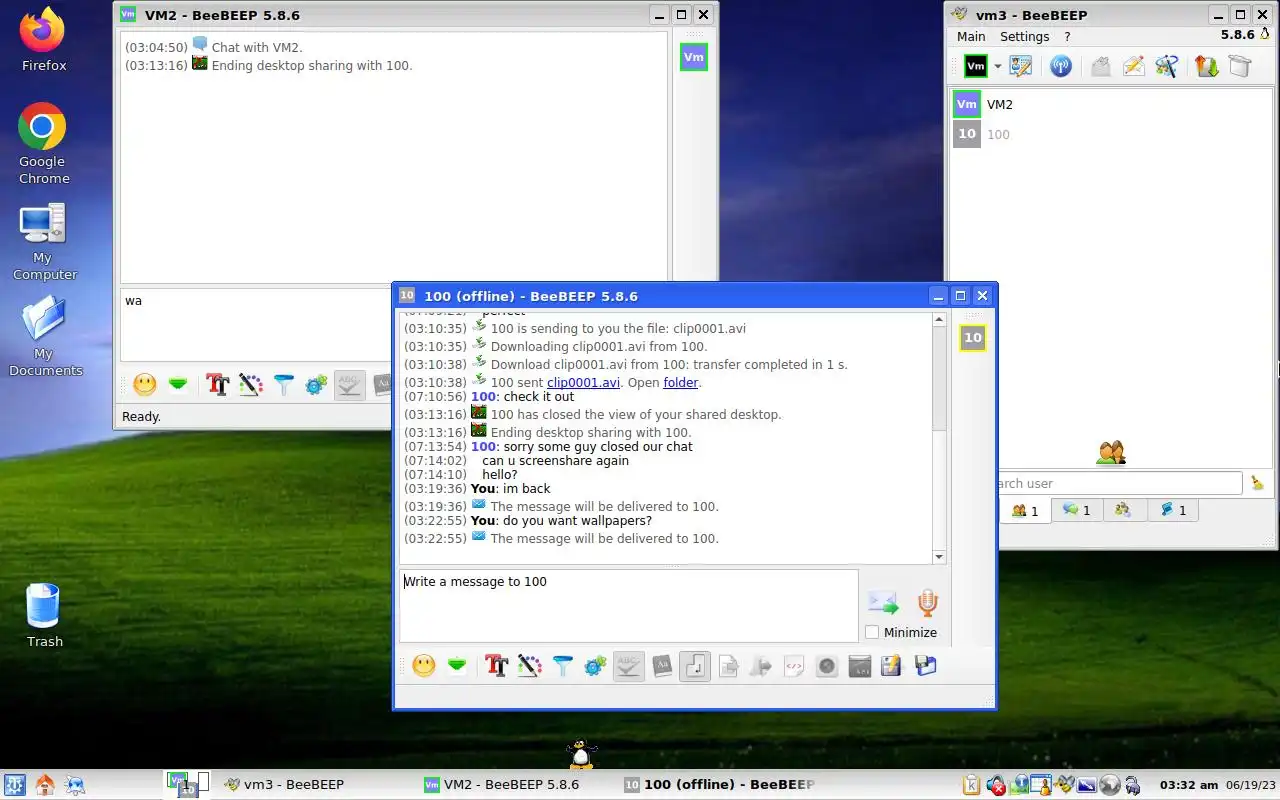1280x800 pixels.
Task: Switch to the saved chats tab in vm3
Action: 1172,510
